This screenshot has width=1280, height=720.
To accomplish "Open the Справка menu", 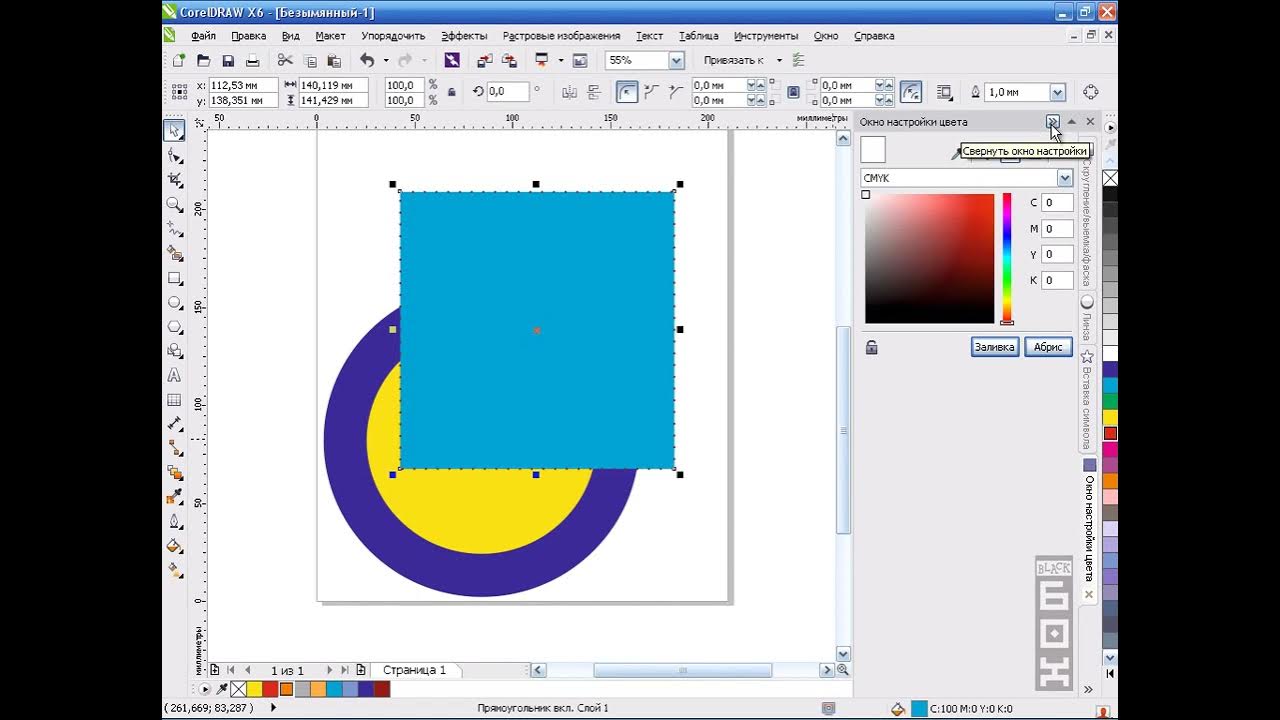I will coord(874,36).
